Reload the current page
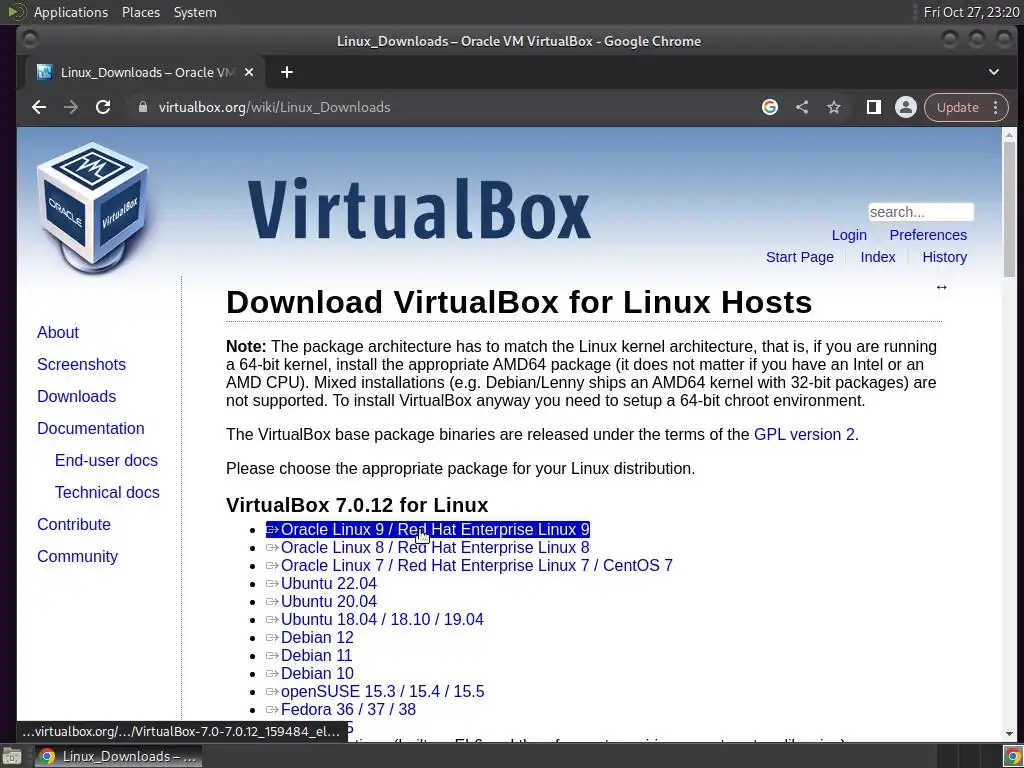1024x768 pixels. coord(103,107)
